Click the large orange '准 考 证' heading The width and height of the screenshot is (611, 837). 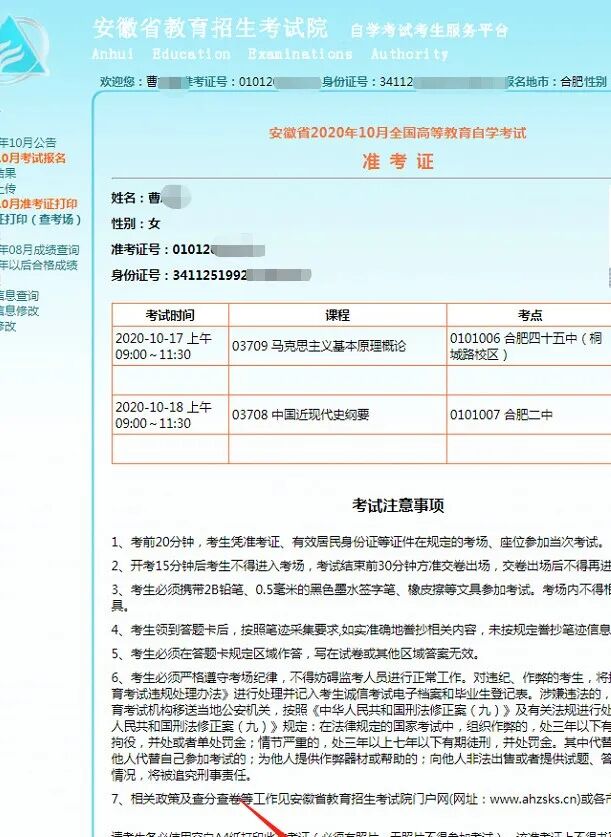pos(398,161)
